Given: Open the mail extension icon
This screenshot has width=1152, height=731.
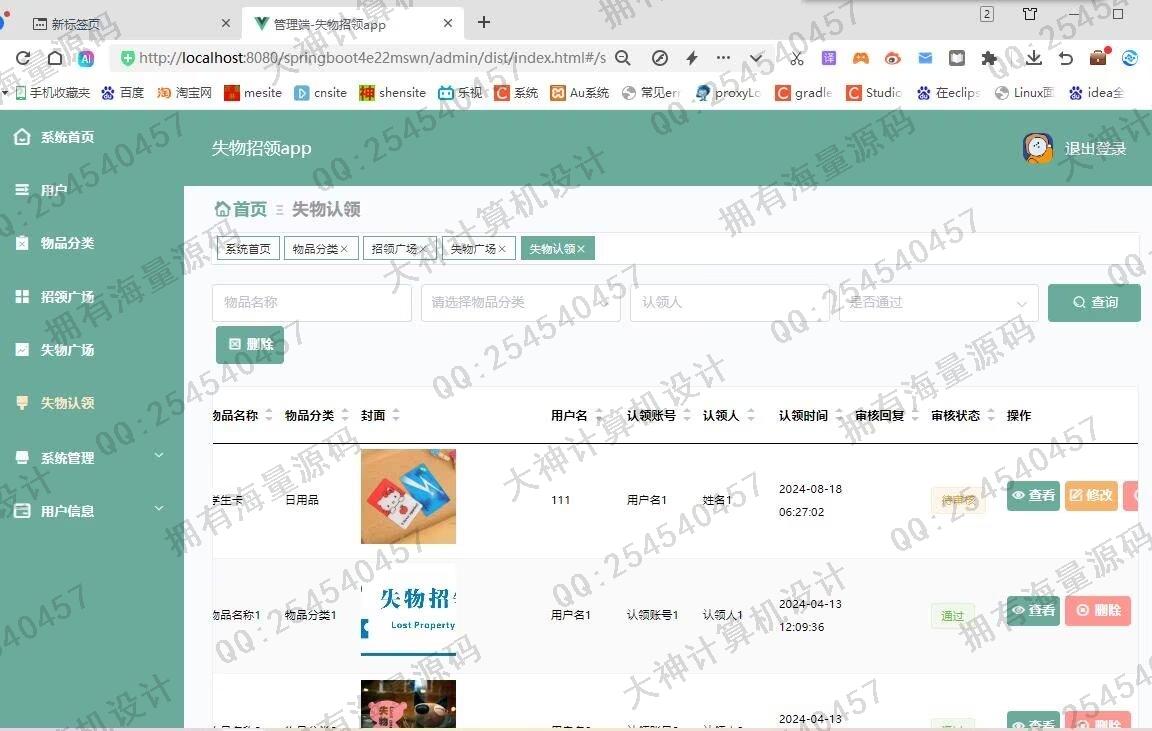Looking at the screenshot, I should [x=925, y=57].
